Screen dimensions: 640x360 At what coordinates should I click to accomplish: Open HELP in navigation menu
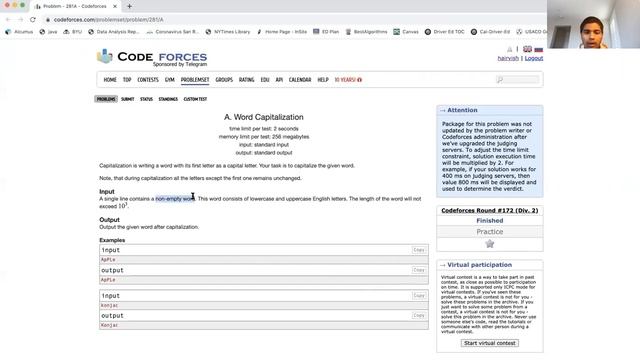tap(323, 80)
